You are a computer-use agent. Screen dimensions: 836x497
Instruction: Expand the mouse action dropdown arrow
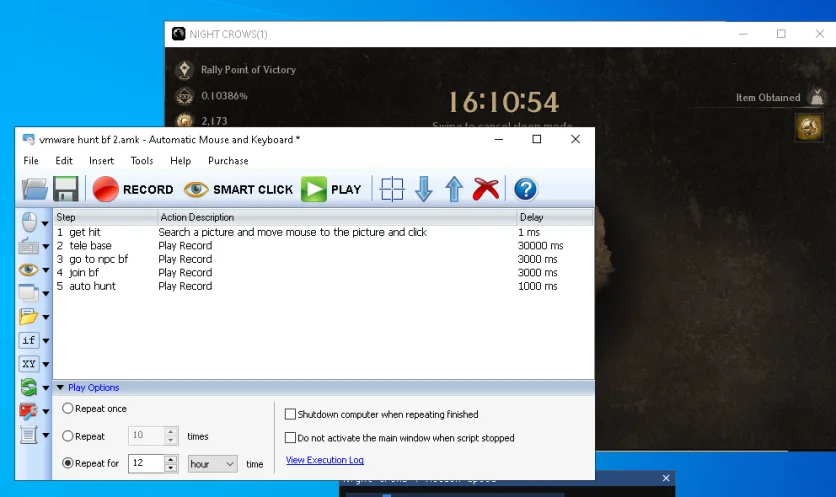(x=45, y=223)
